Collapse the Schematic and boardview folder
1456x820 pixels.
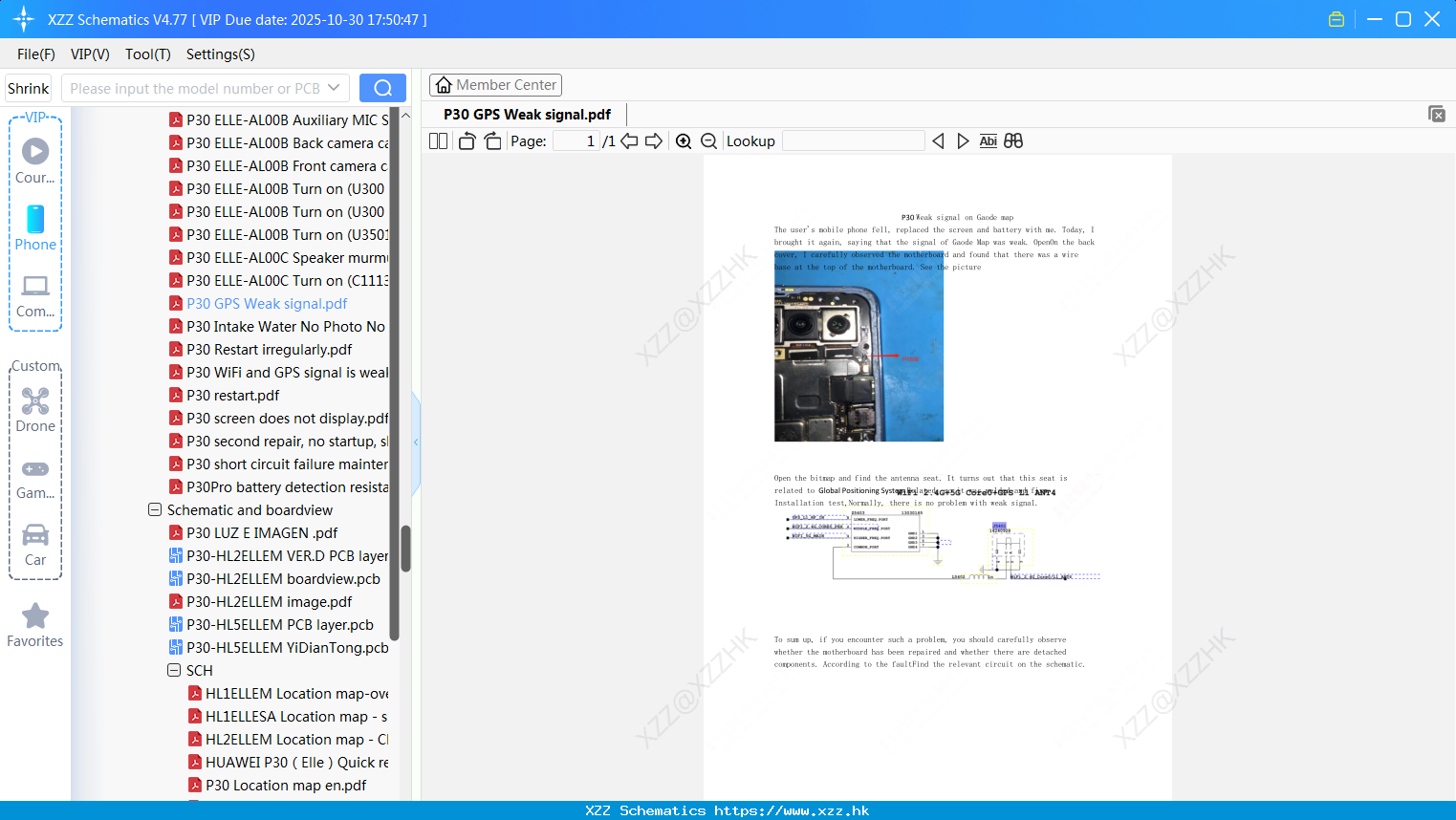point(155,510)
